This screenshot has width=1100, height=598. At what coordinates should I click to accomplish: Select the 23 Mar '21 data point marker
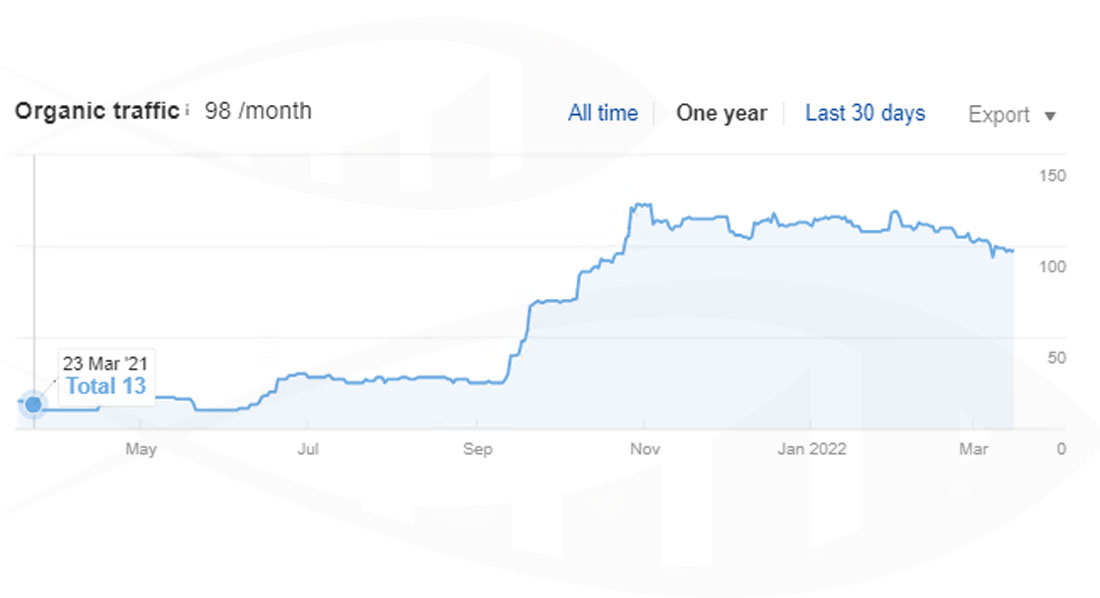(33, 404)
